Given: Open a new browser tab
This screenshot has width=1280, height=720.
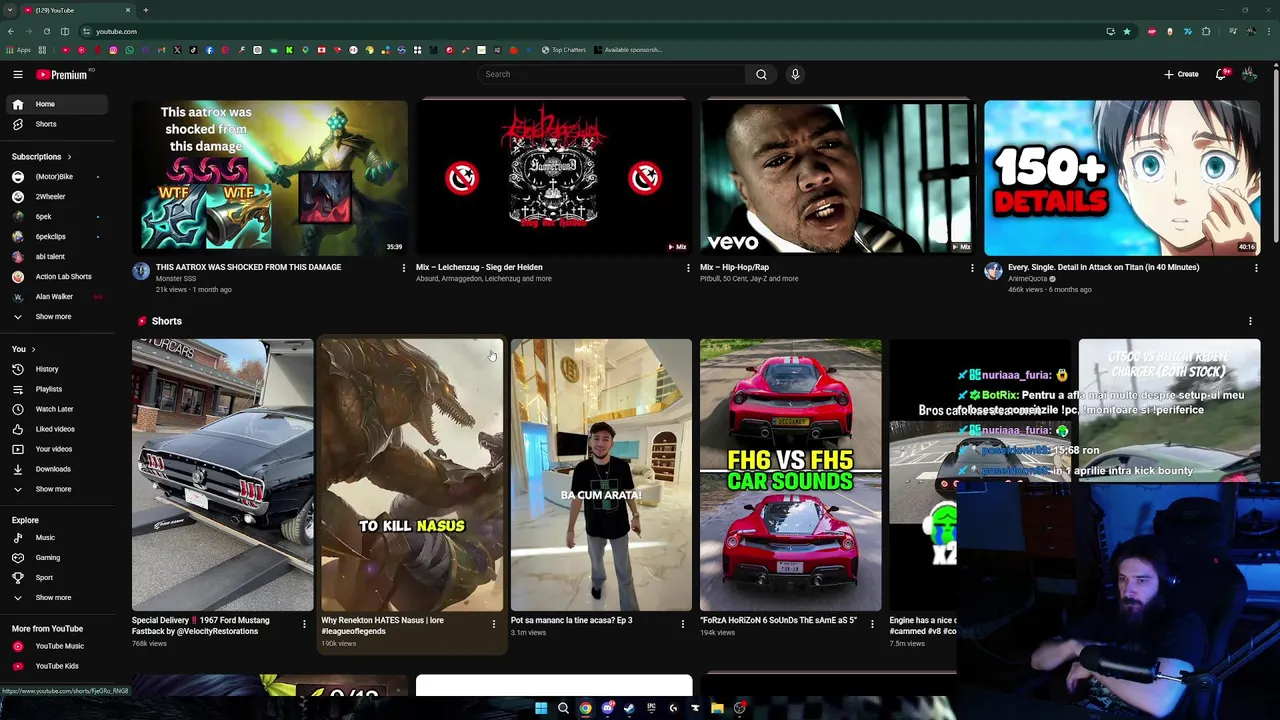Looking at the screenshot, I should 145,10.
